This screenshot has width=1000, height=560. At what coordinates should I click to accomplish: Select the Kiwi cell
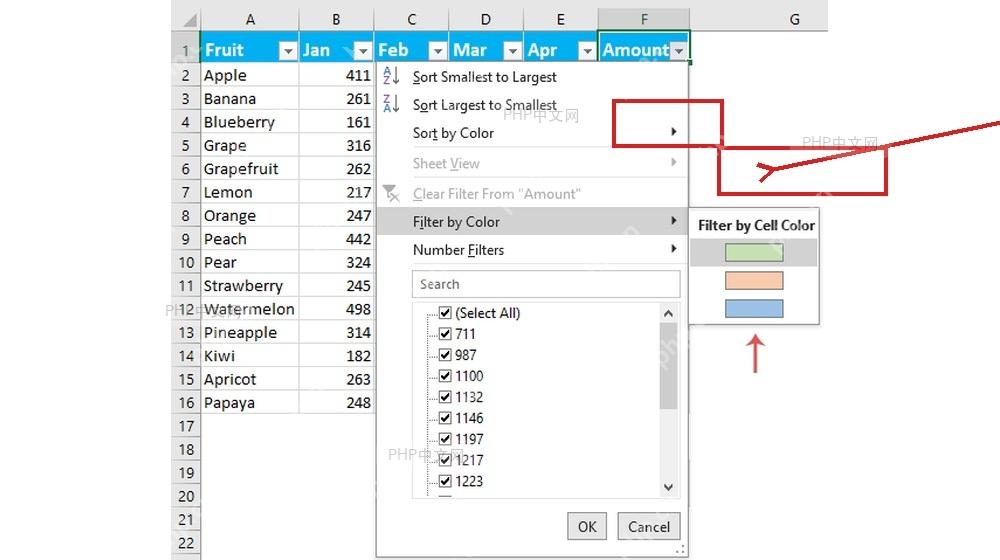(x=249, y=356)
